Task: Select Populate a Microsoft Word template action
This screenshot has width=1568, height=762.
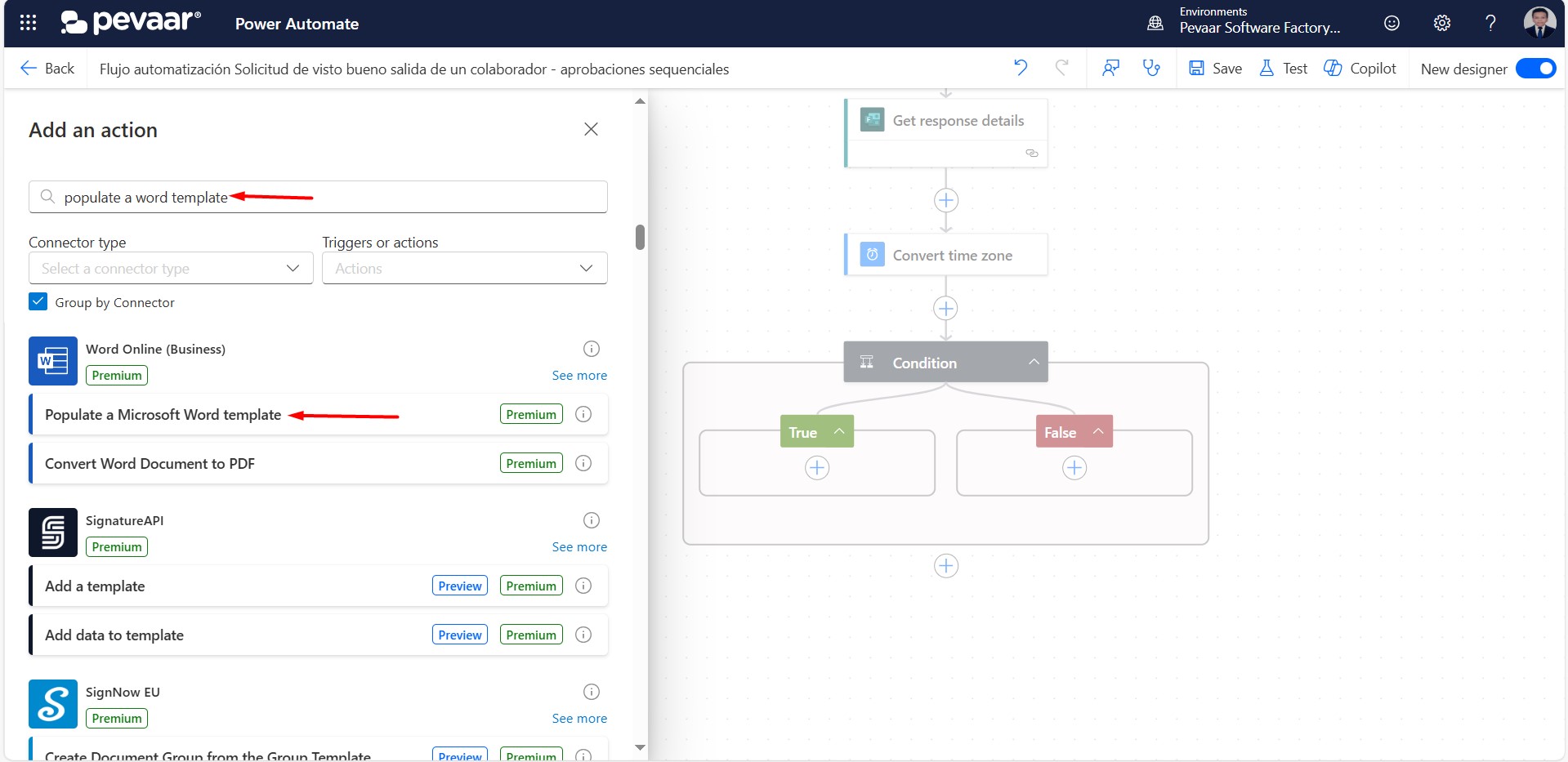Action: [x=318, y=414]
